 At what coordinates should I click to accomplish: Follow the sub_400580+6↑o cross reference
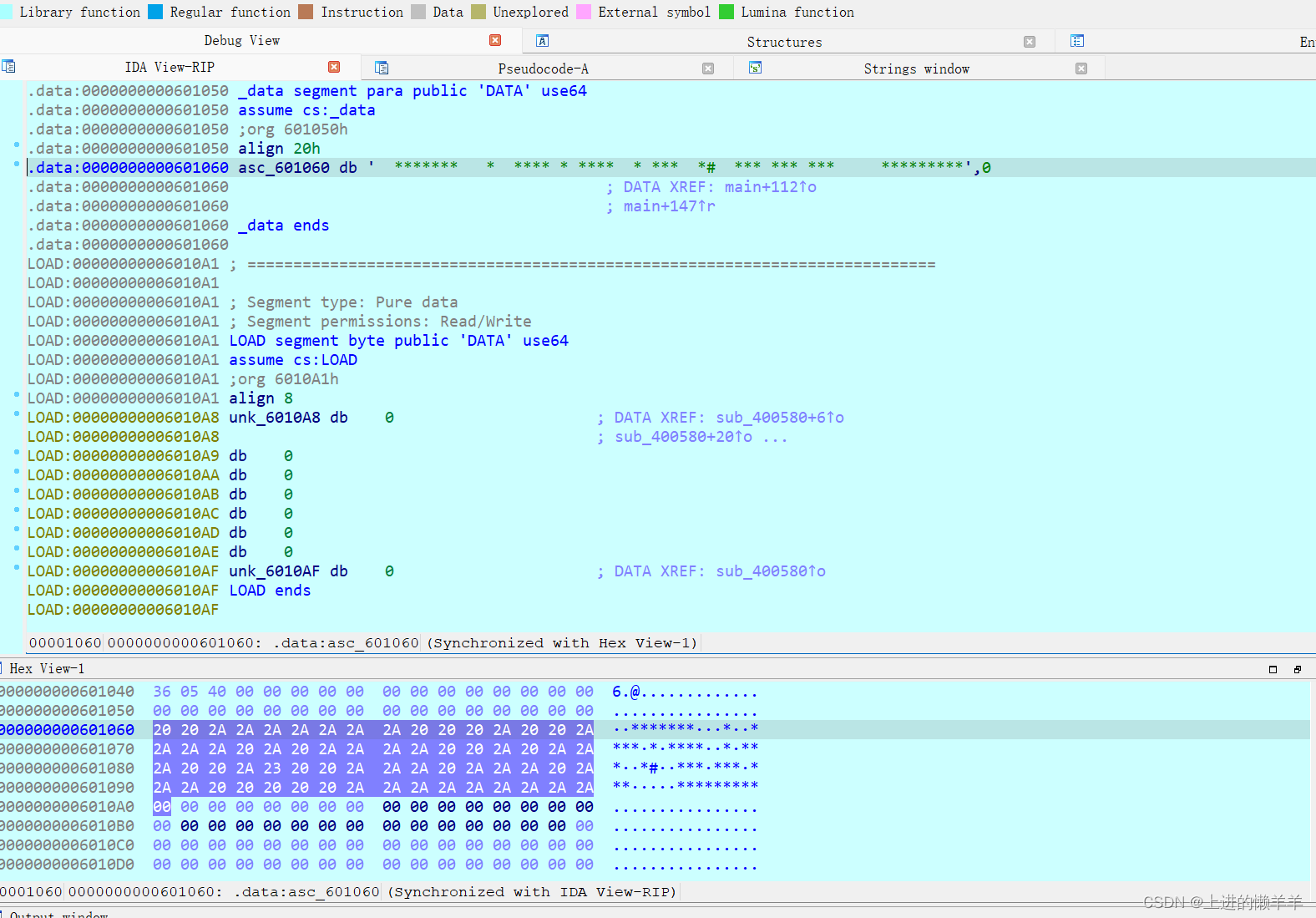click(x=780, y=418)
